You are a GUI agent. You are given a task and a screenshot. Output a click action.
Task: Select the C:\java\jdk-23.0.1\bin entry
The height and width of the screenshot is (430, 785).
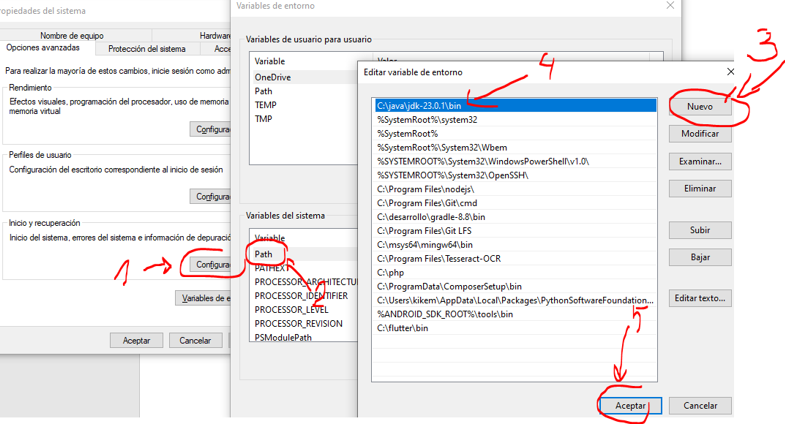(419, 105)
